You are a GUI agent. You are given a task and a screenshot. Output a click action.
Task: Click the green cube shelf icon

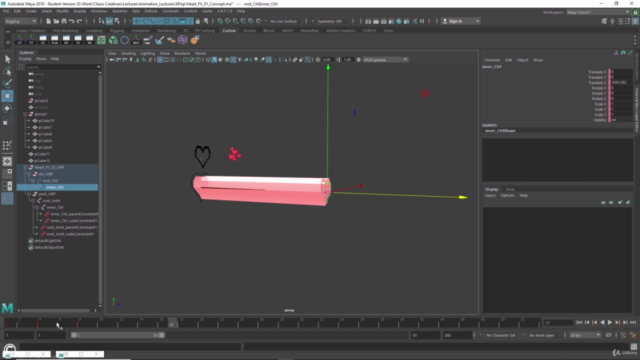pyautogui.click(x=113, y=40)
